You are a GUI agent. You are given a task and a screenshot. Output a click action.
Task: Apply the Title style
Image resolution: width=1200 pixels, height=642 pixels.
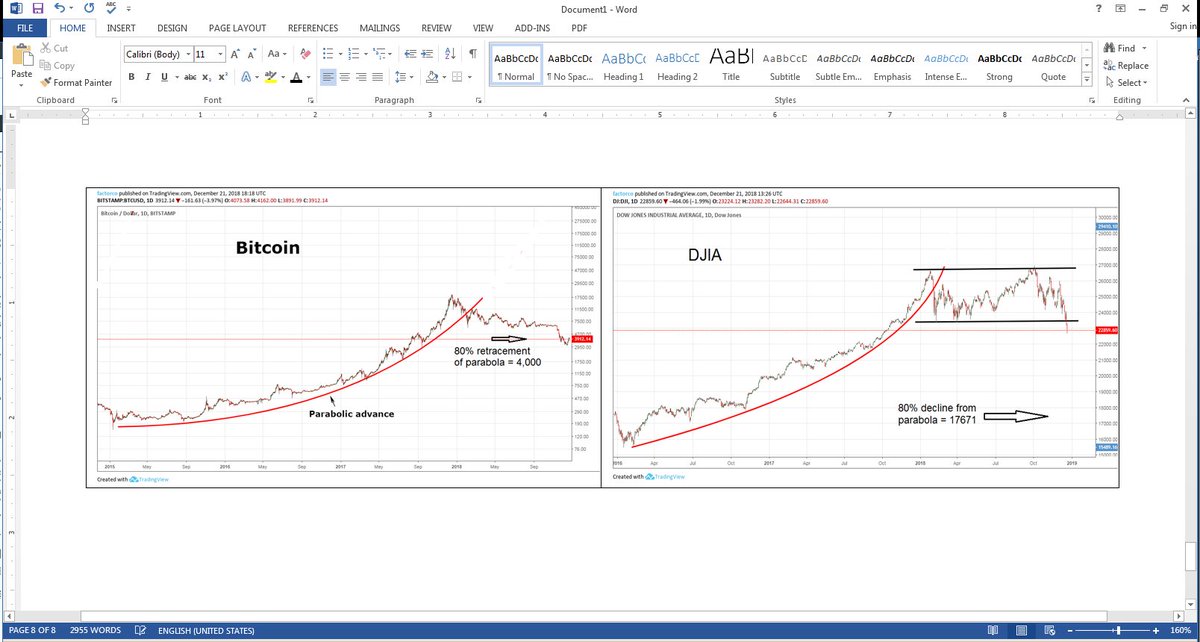pyautogui.click(x=731, y=65)
